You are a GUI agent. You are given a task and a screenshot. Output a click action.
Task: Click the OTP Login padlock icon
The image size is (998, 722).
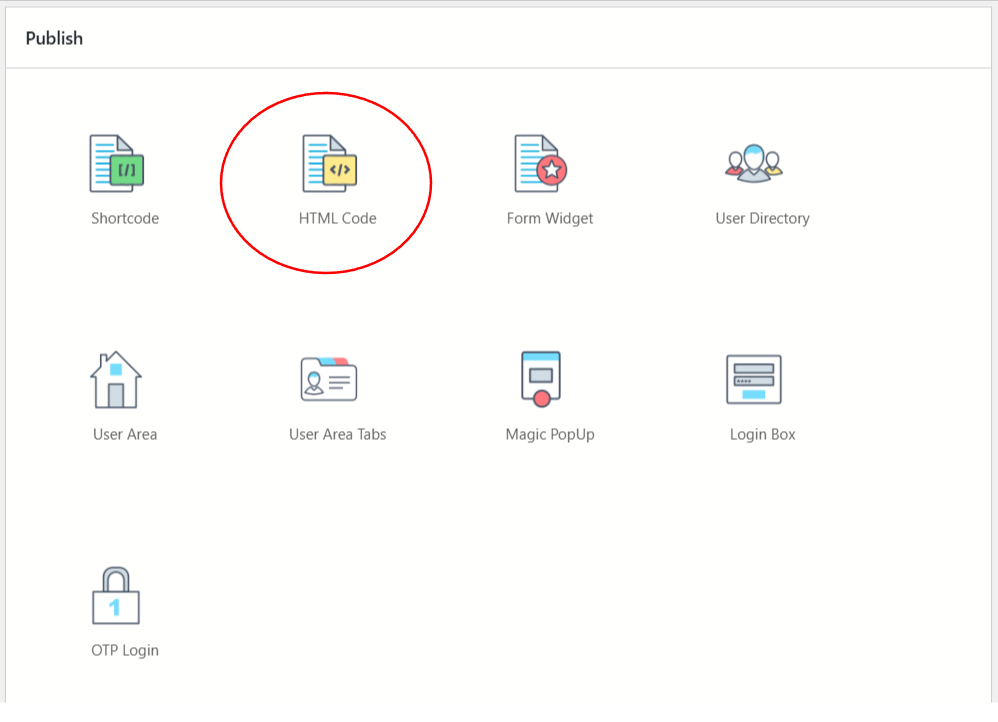point(116,595)
